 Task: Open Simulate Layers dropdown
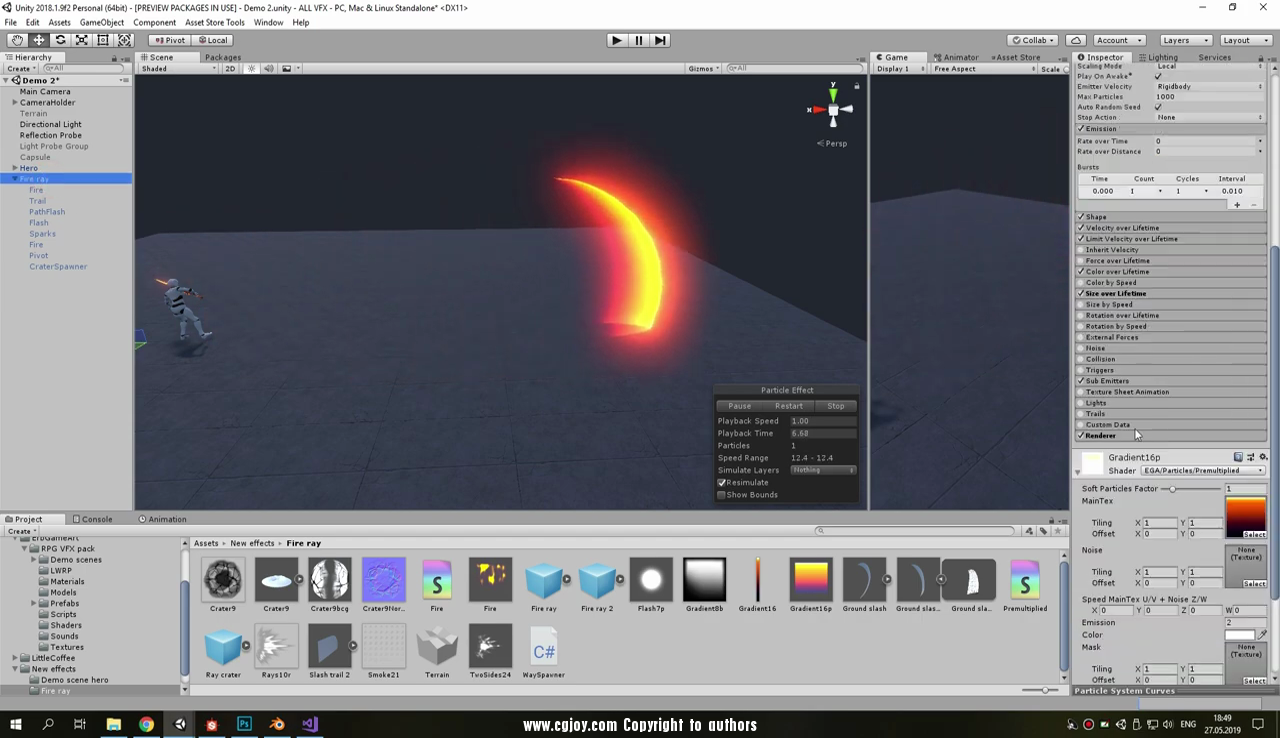(x=823, y=470)
